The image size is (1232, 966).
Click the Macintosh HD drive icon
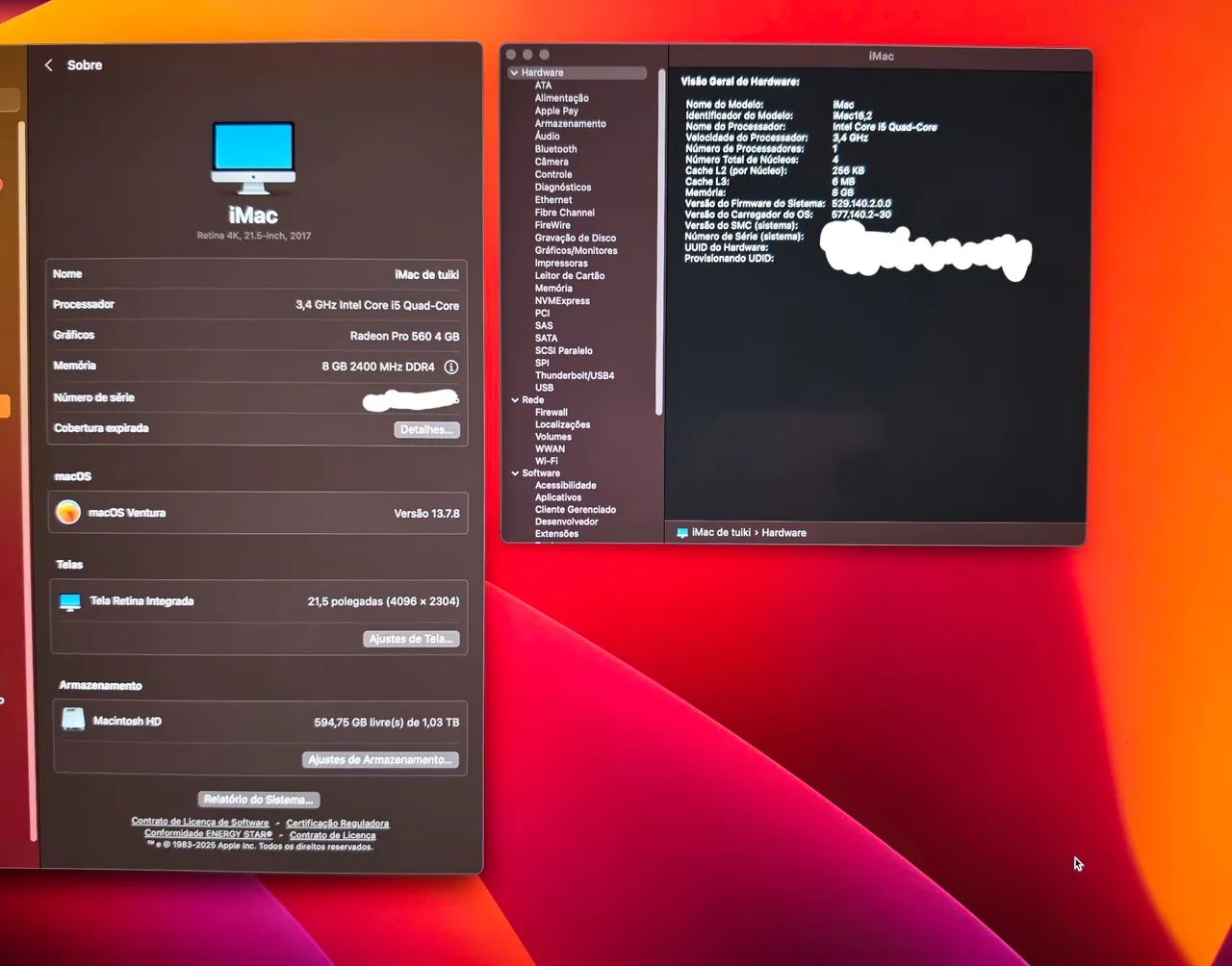point(73,720)
